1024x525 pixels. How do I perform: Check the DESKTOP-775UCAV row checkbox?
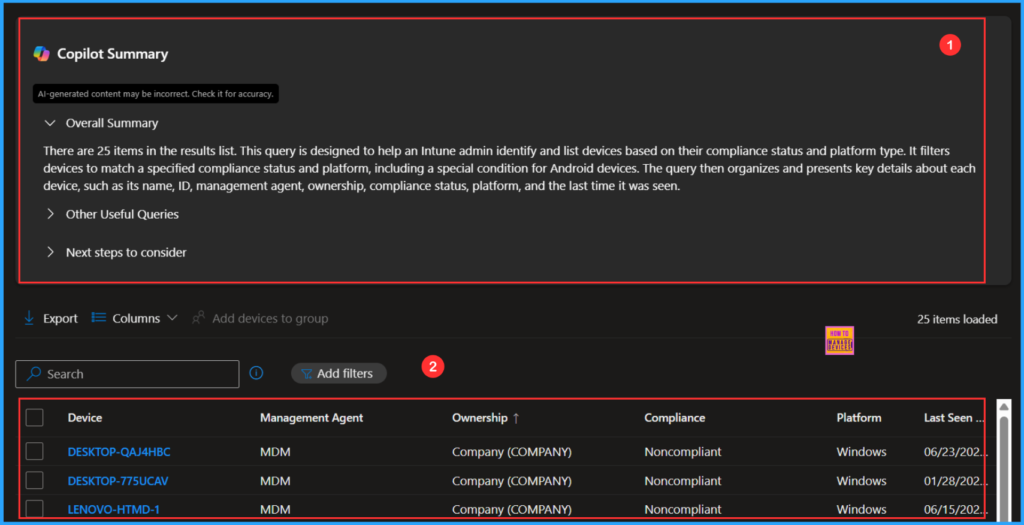point(35,481)
